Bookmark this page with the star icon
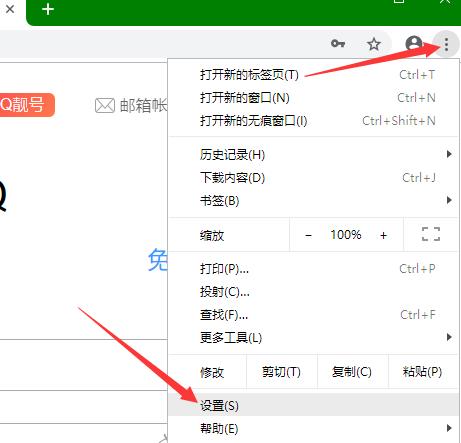Viewport: 461px width, 443px height. 374,44
